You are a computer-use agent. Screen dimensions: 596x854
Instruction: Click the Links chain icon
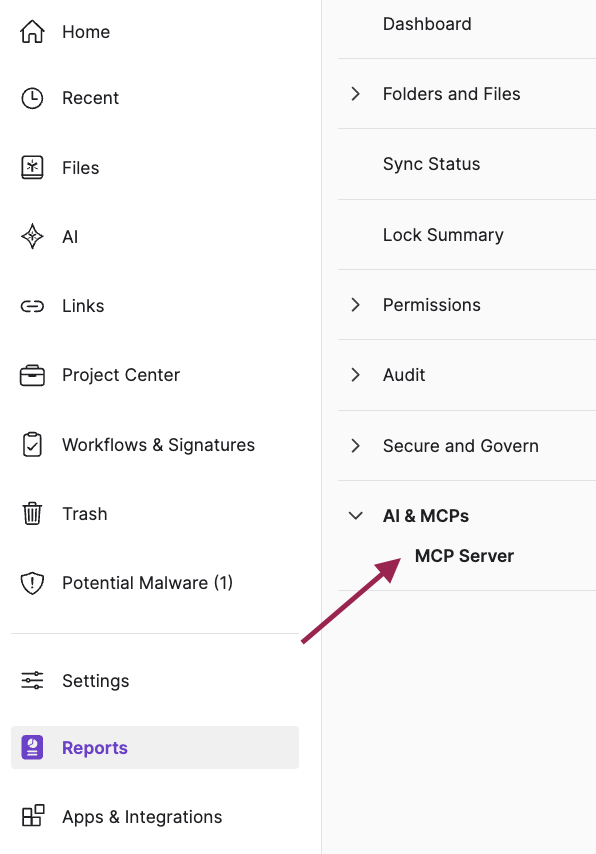(x=32, y=306)
